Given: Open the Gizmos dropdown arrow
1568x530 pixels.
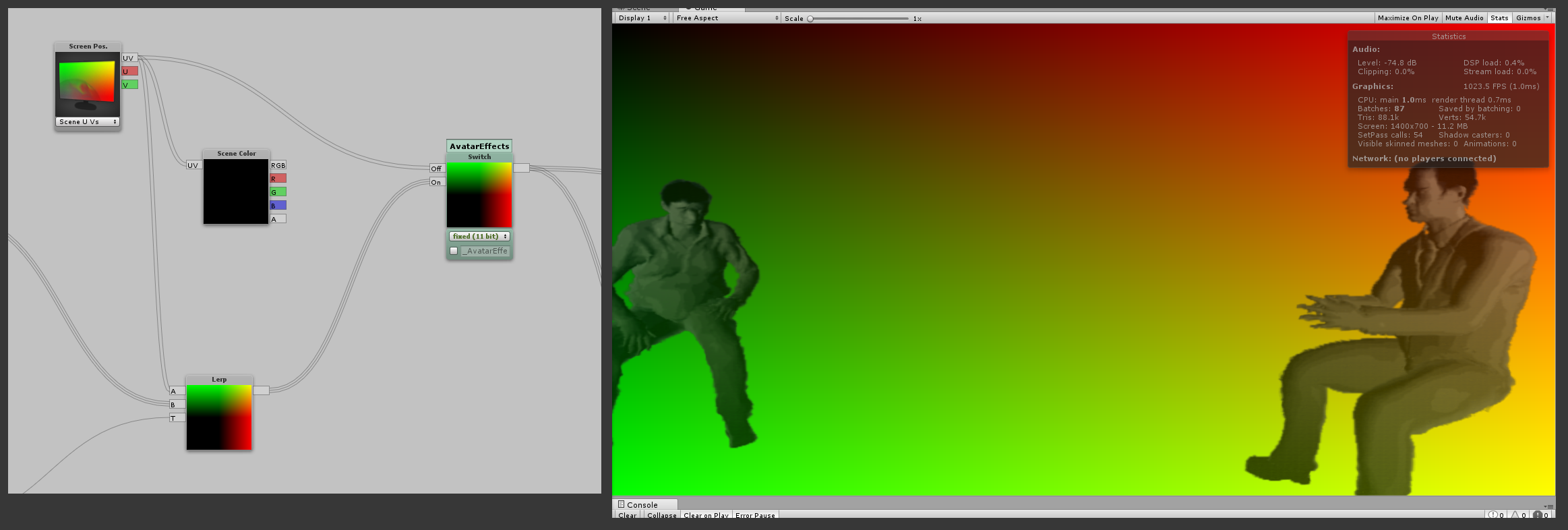Looking at the screenshot, I should [1547, 18].
